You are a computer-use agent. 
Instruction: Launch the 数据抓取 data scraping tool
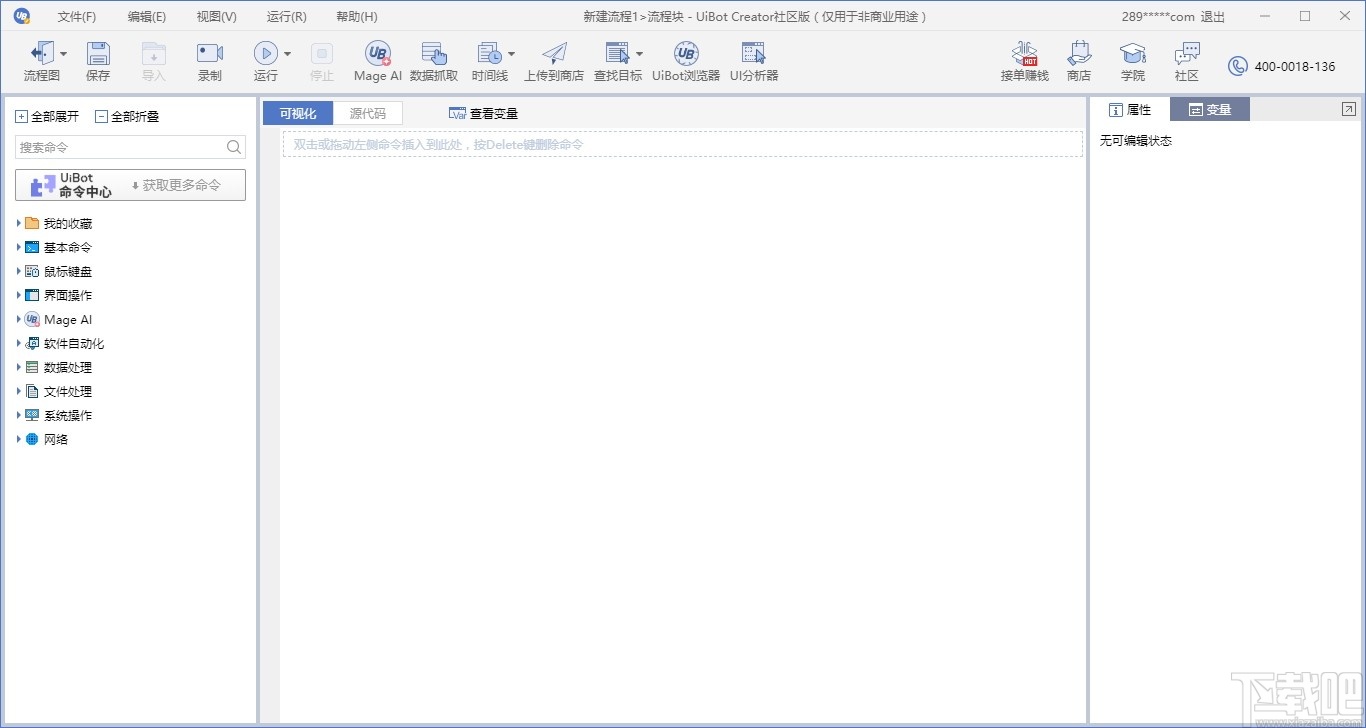click(434, 54)
